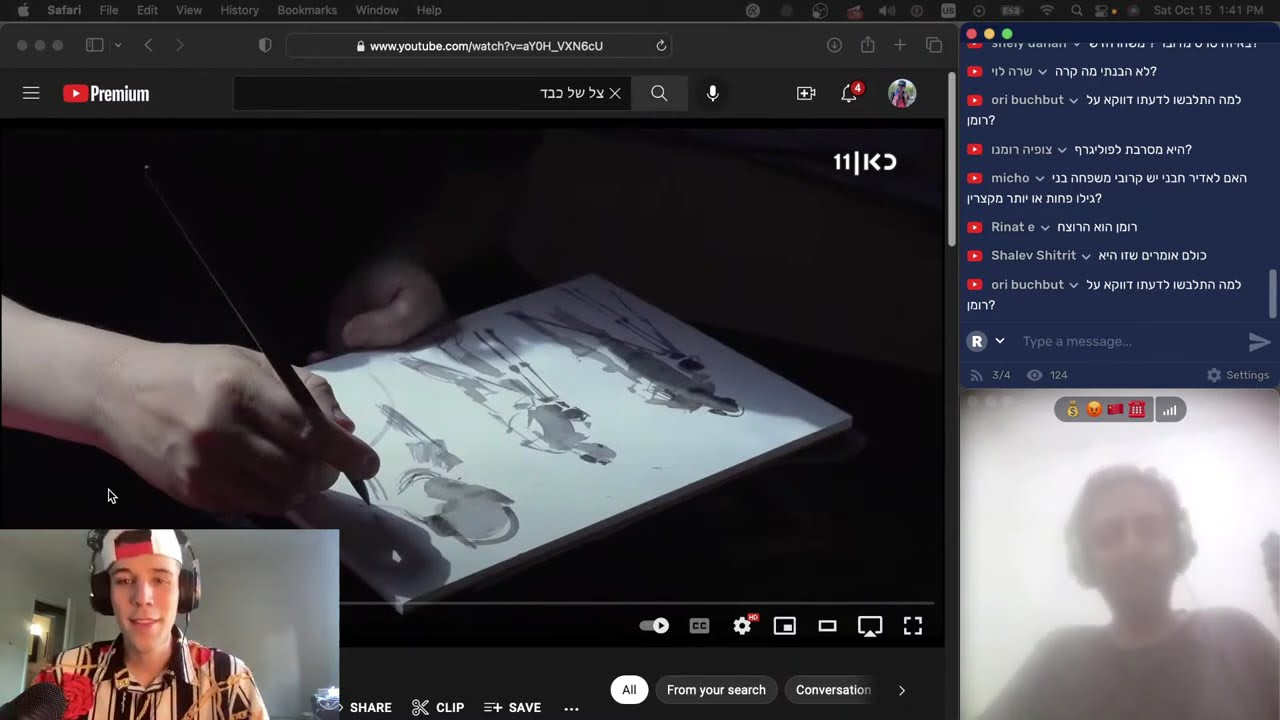Screen dimensions: 1280x720
Task: Expand options for שרה לוי's message
Action: pos(1043,72)
